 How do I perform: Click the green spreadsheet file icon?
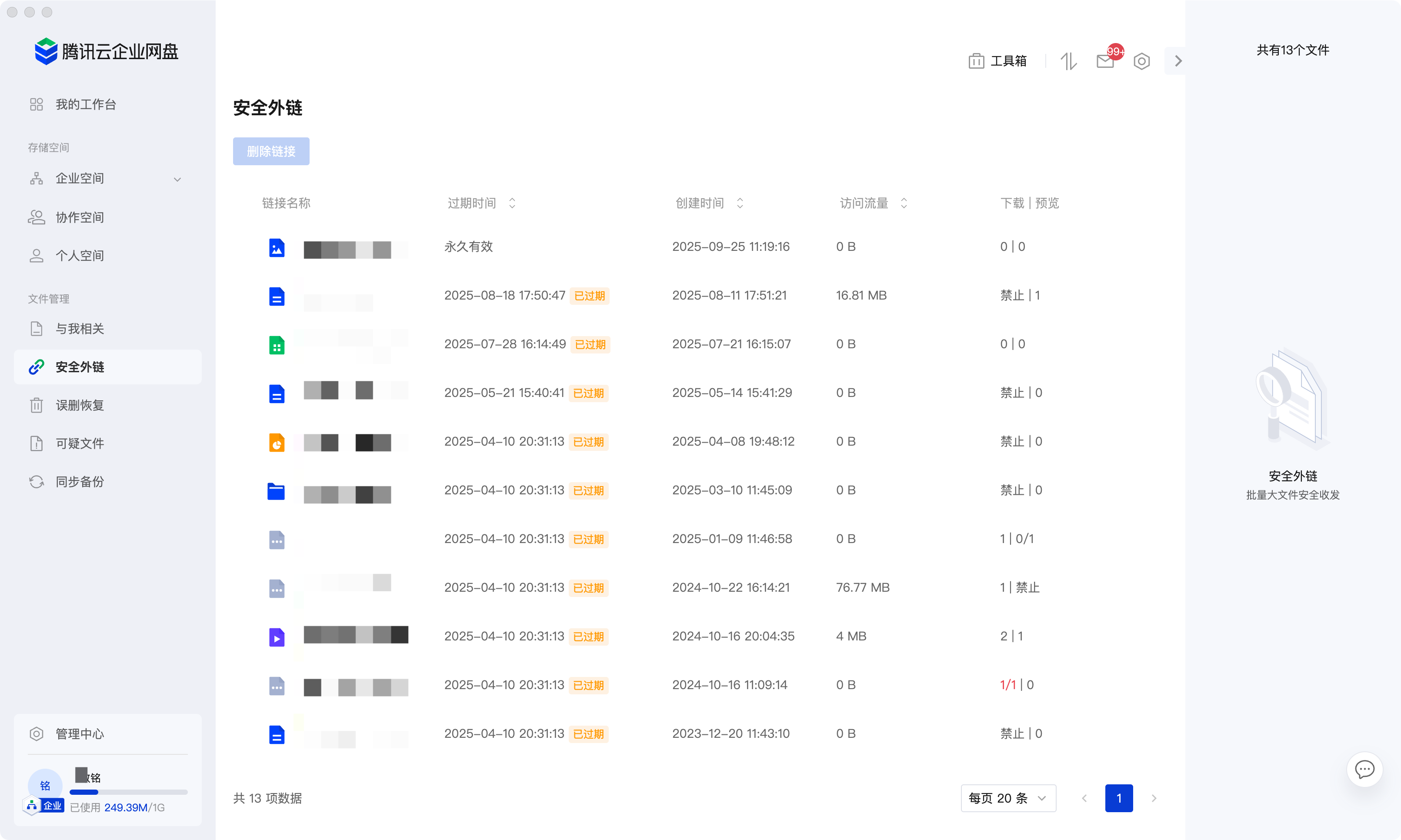276,345
